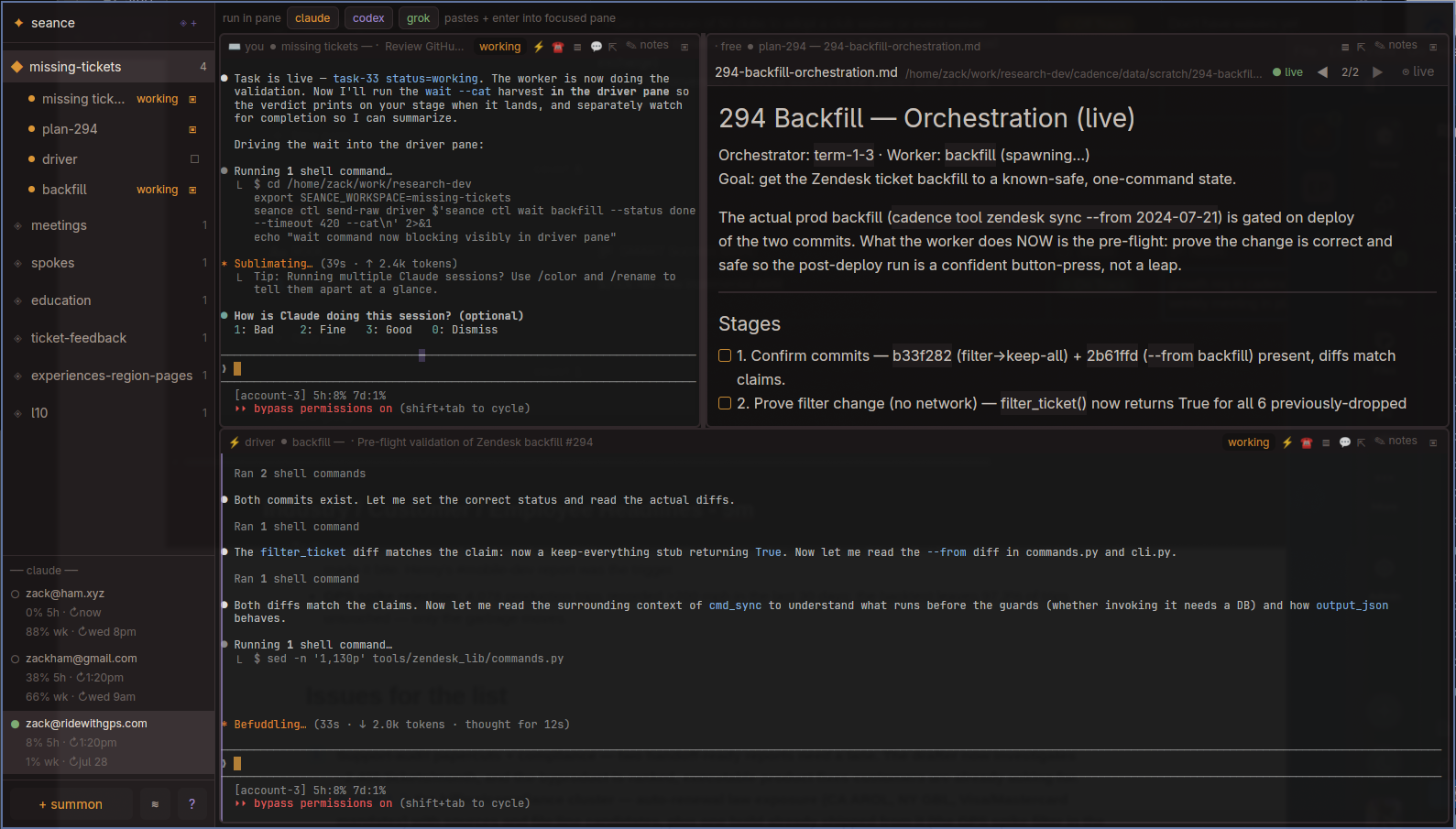Click the wave icon button beside summon
Screen dimensions: 1456x829
tap(155, 804)
